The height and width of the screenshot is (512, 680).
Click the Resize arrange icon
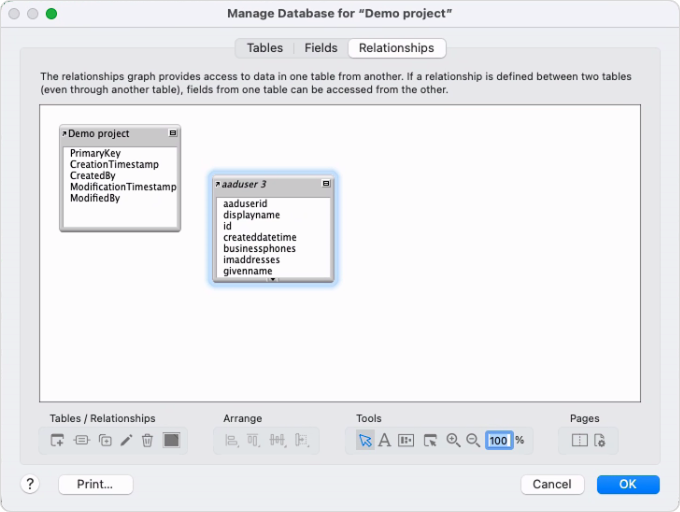(x=302, y=441)
